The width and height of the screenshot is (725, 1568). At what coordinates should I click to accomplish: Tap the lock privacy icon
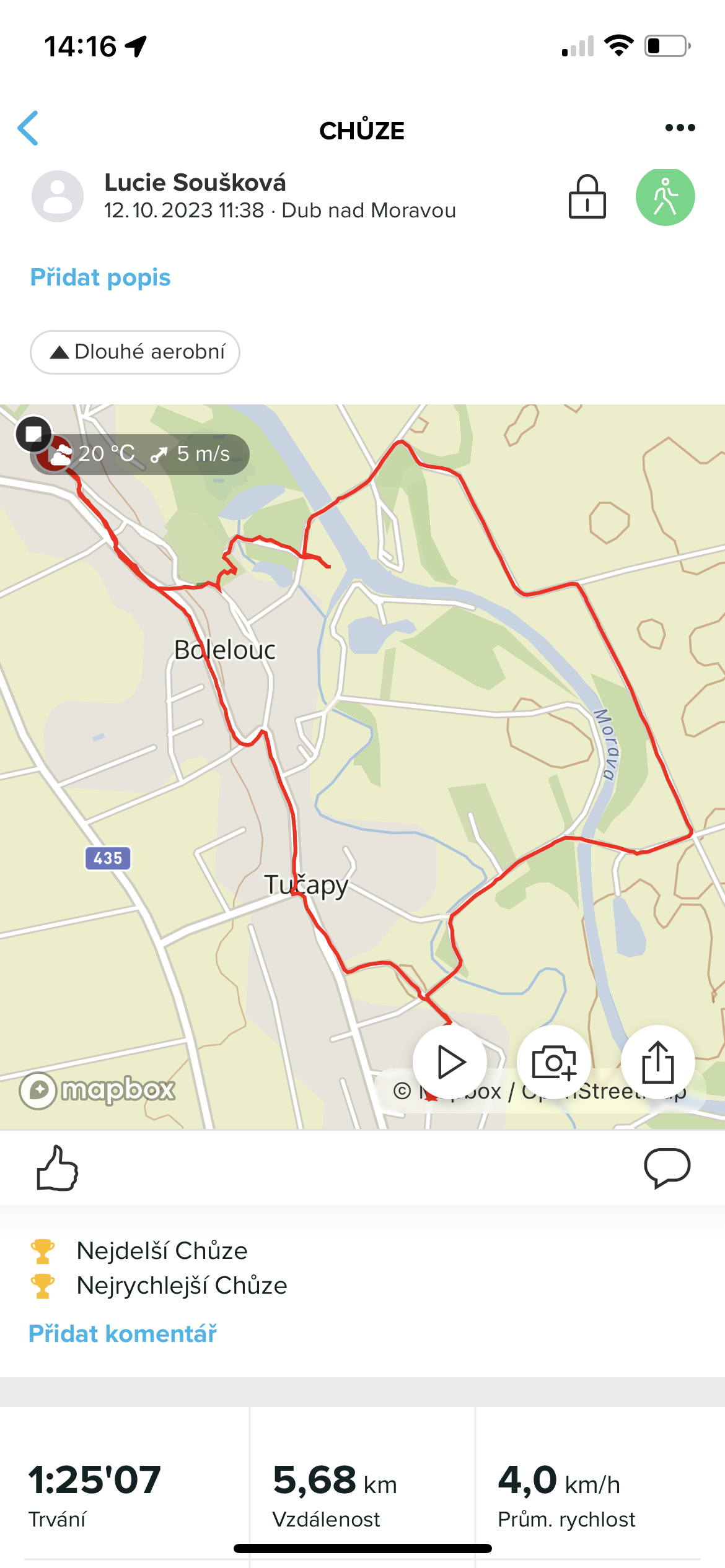pyautogui.click(x=587, y=197)
